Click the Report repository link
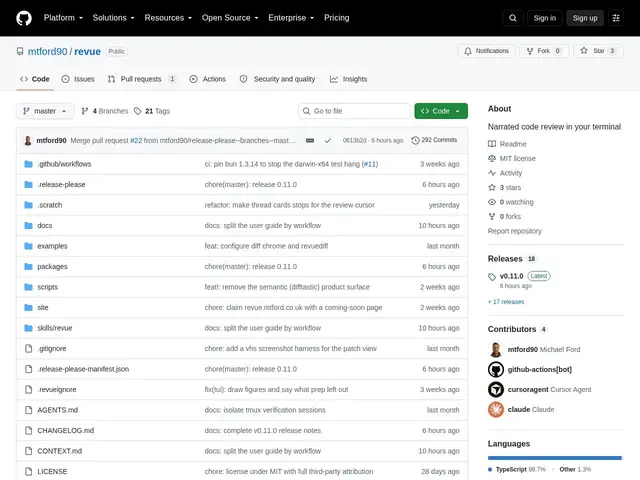This screenshot has width=640, height=480. 515,231
